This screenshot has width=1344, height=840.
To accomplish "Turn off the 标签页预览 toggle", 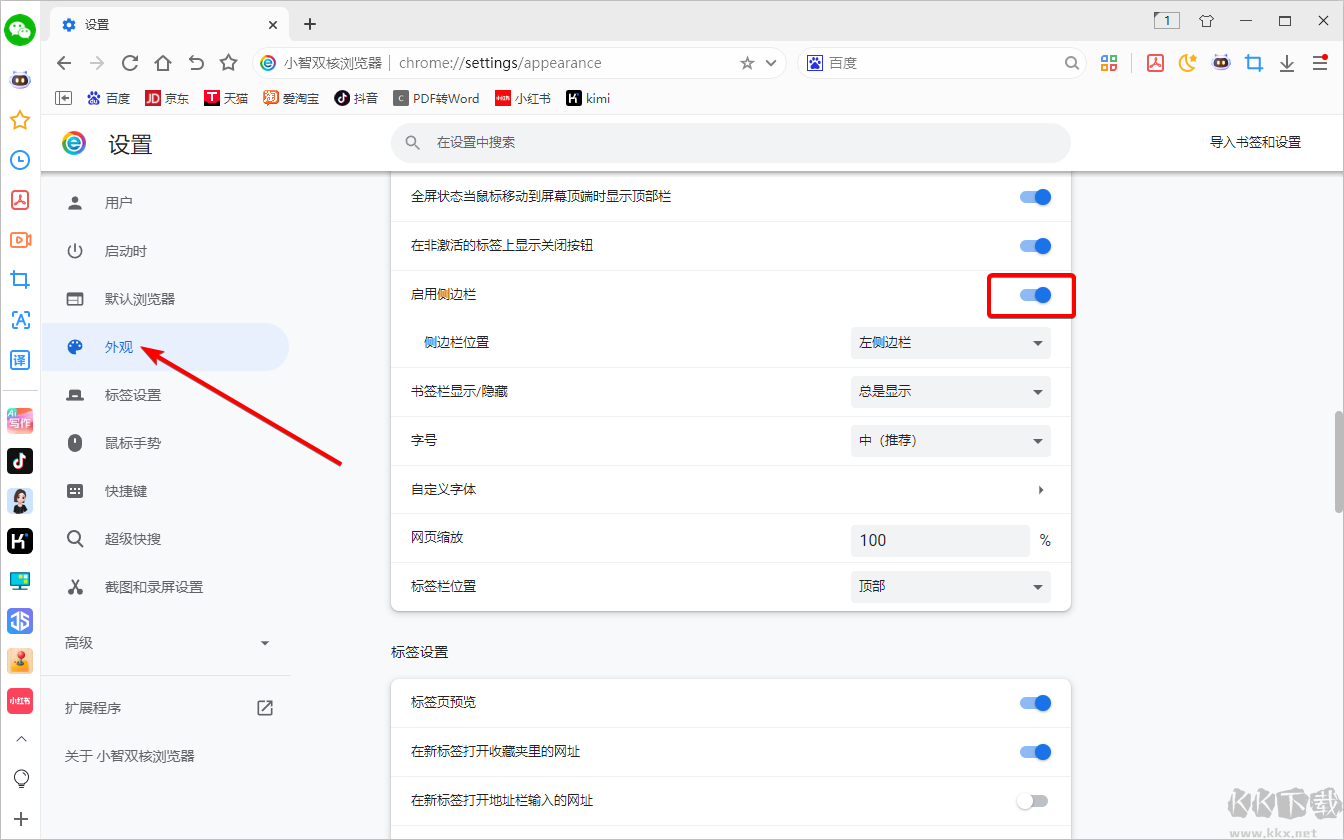I will click(1033, 702).
